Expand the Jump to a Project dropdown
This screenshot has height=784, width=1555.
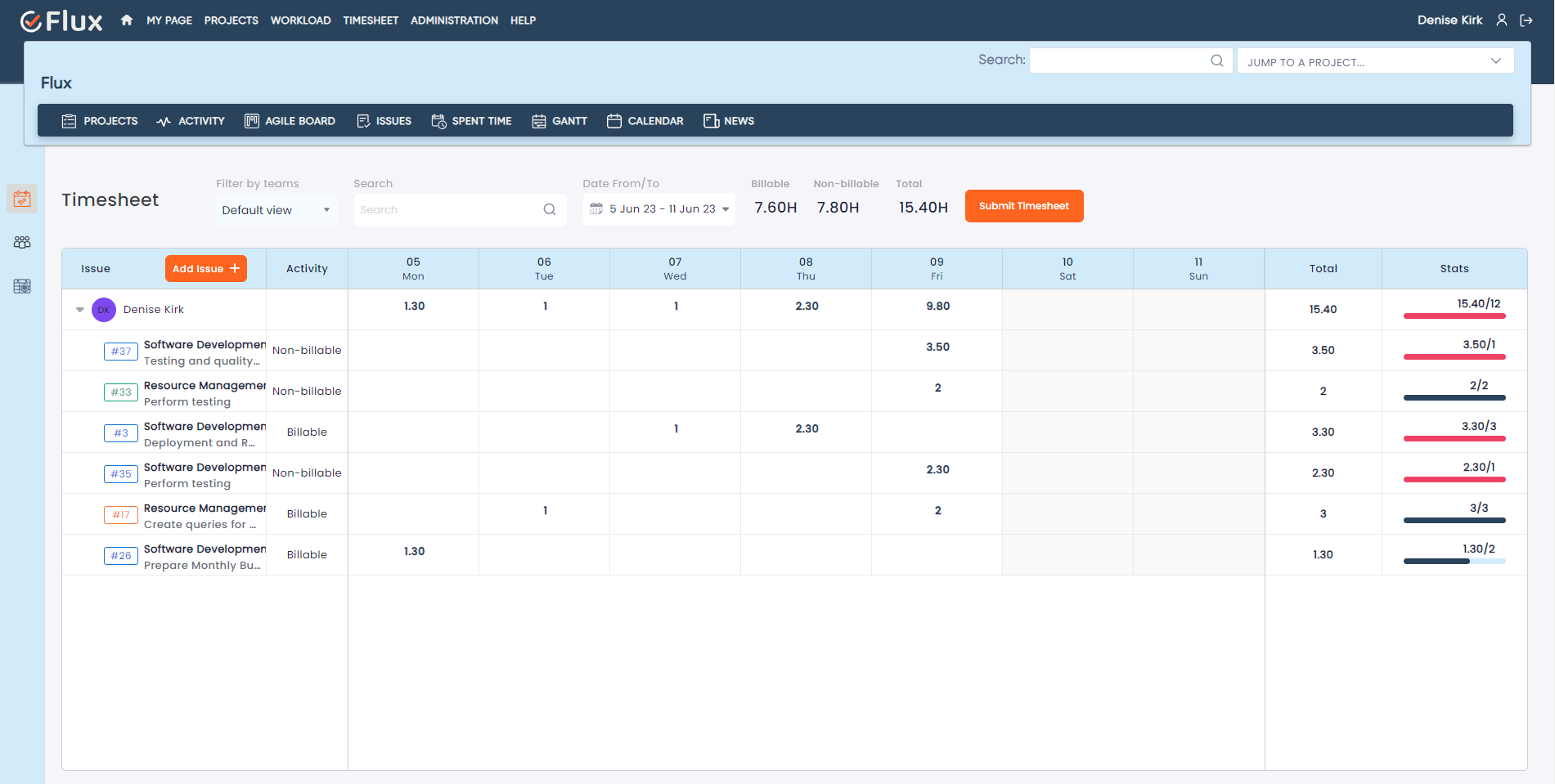(1375, 60)
